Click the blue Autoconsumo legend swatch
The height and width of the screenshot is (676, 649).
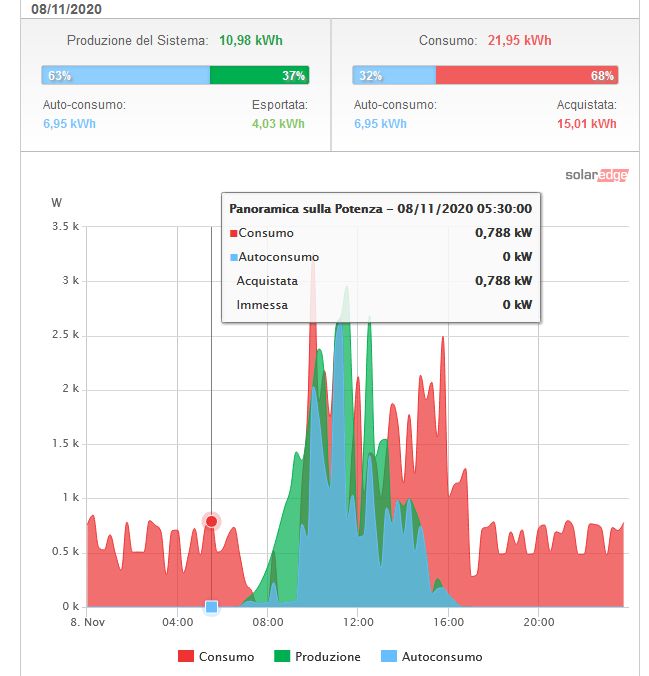pos(388,657)
